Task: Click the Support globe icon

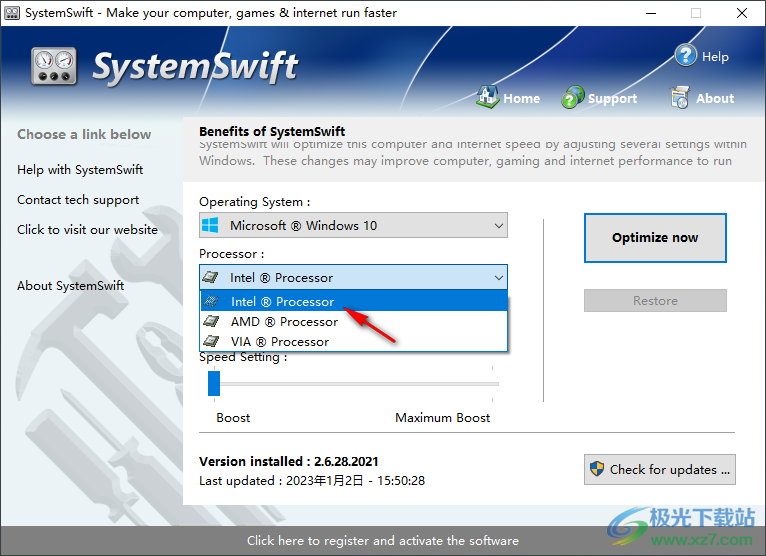Action: coord(573,97)
